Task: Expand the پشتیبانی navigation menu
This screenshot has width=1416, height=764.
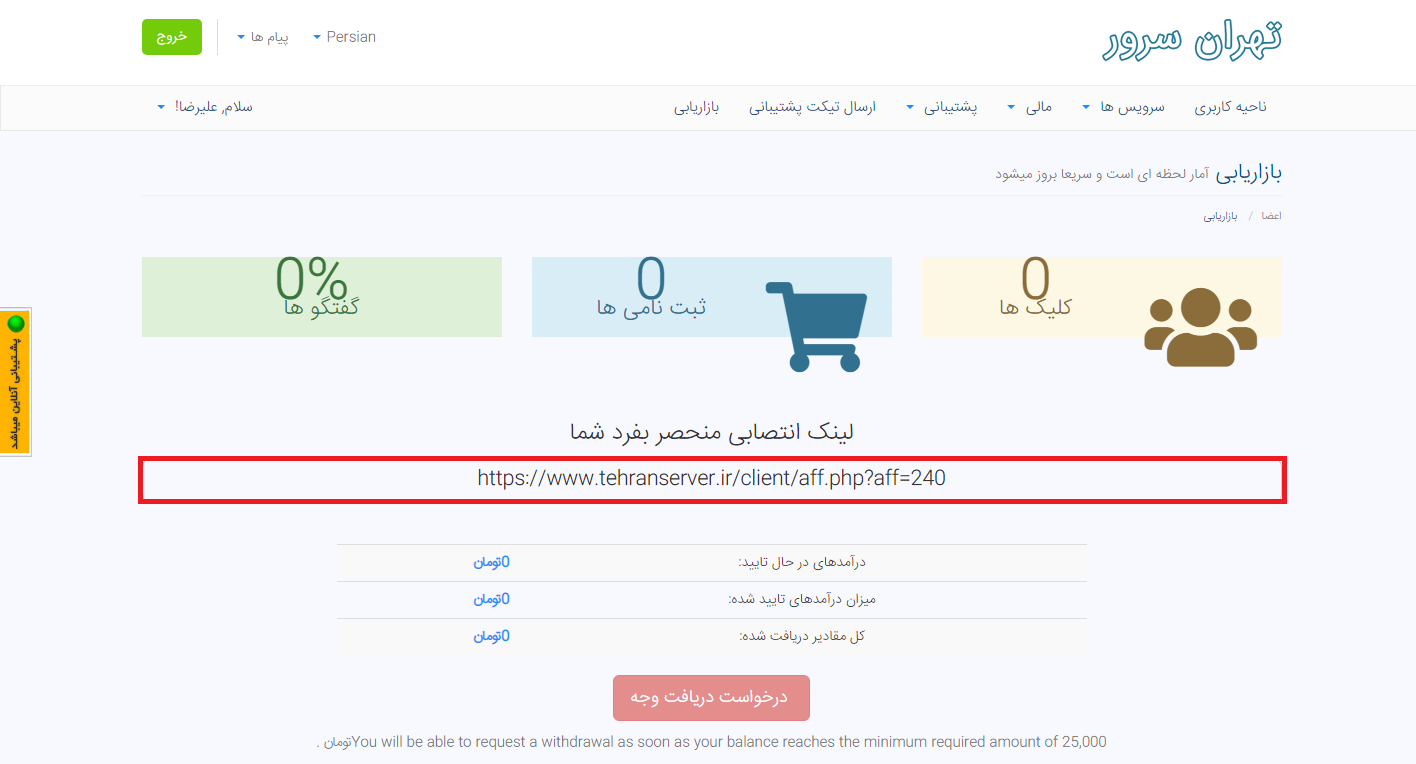Action: [942, 107]
